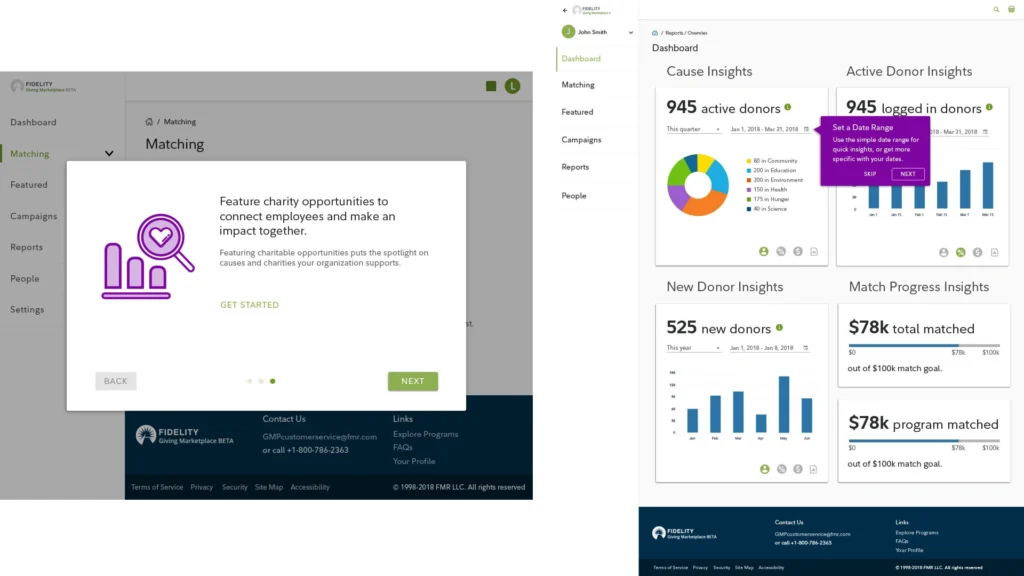This screenshot has width=1024, height=576.
Task: Open the This year period dropdown
Action: click(693, 348)
